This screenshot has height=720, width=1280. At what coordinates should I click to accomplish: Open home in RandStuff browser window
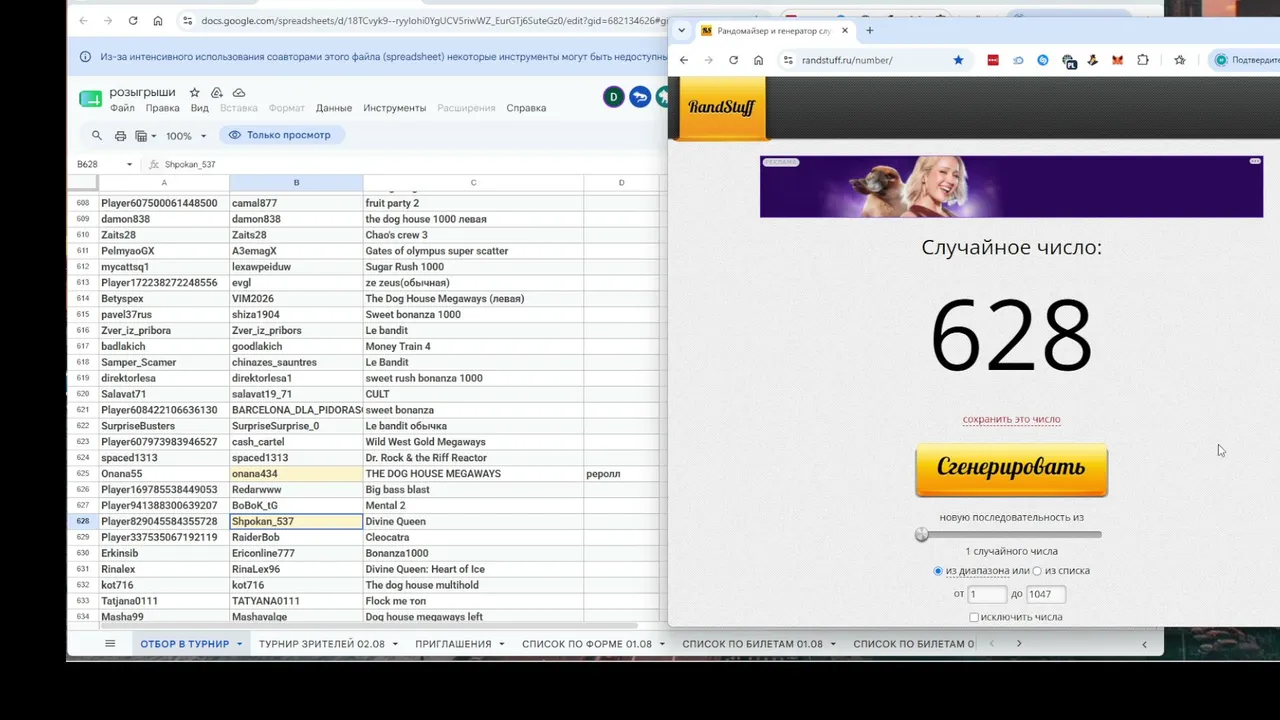click(x=758, y=60)
